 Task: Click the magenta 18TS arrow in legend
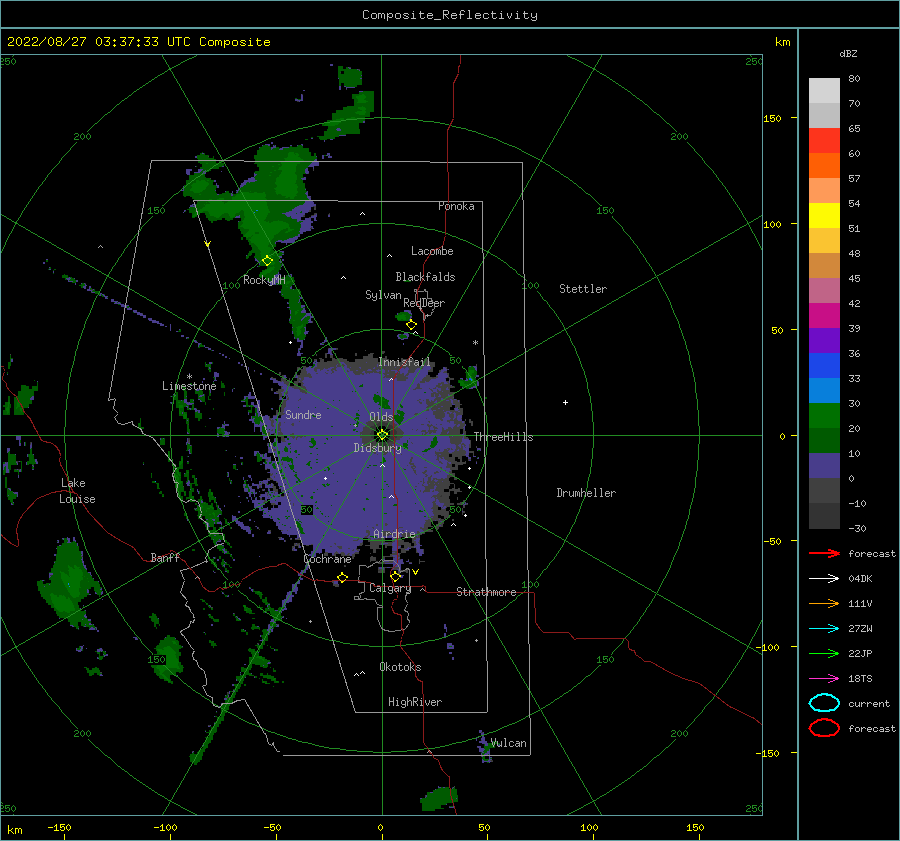[x=824, y=679]
